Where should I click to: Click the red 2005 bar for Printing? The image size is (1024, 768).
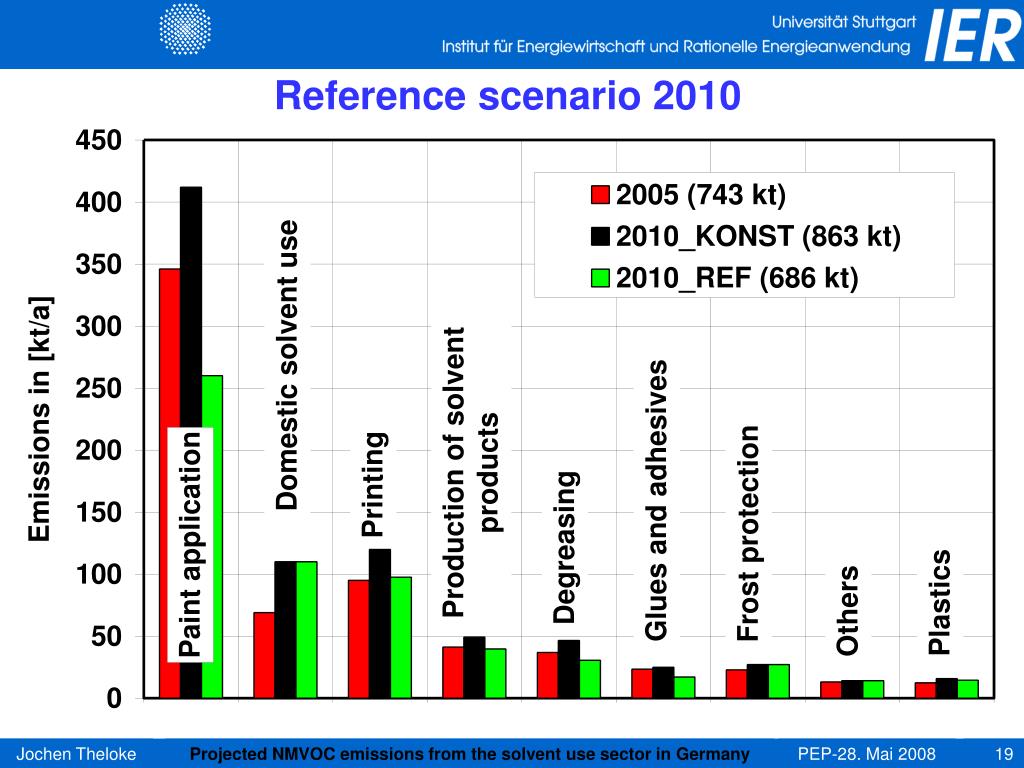(359, 639)
